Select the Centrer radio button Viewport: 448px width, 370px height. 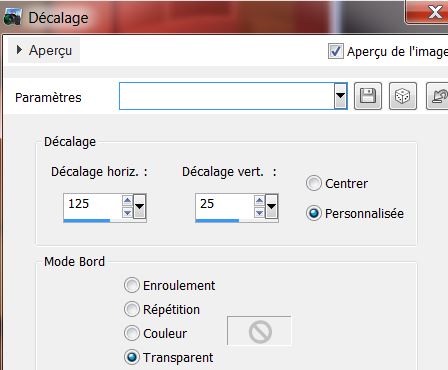(314, 183)
